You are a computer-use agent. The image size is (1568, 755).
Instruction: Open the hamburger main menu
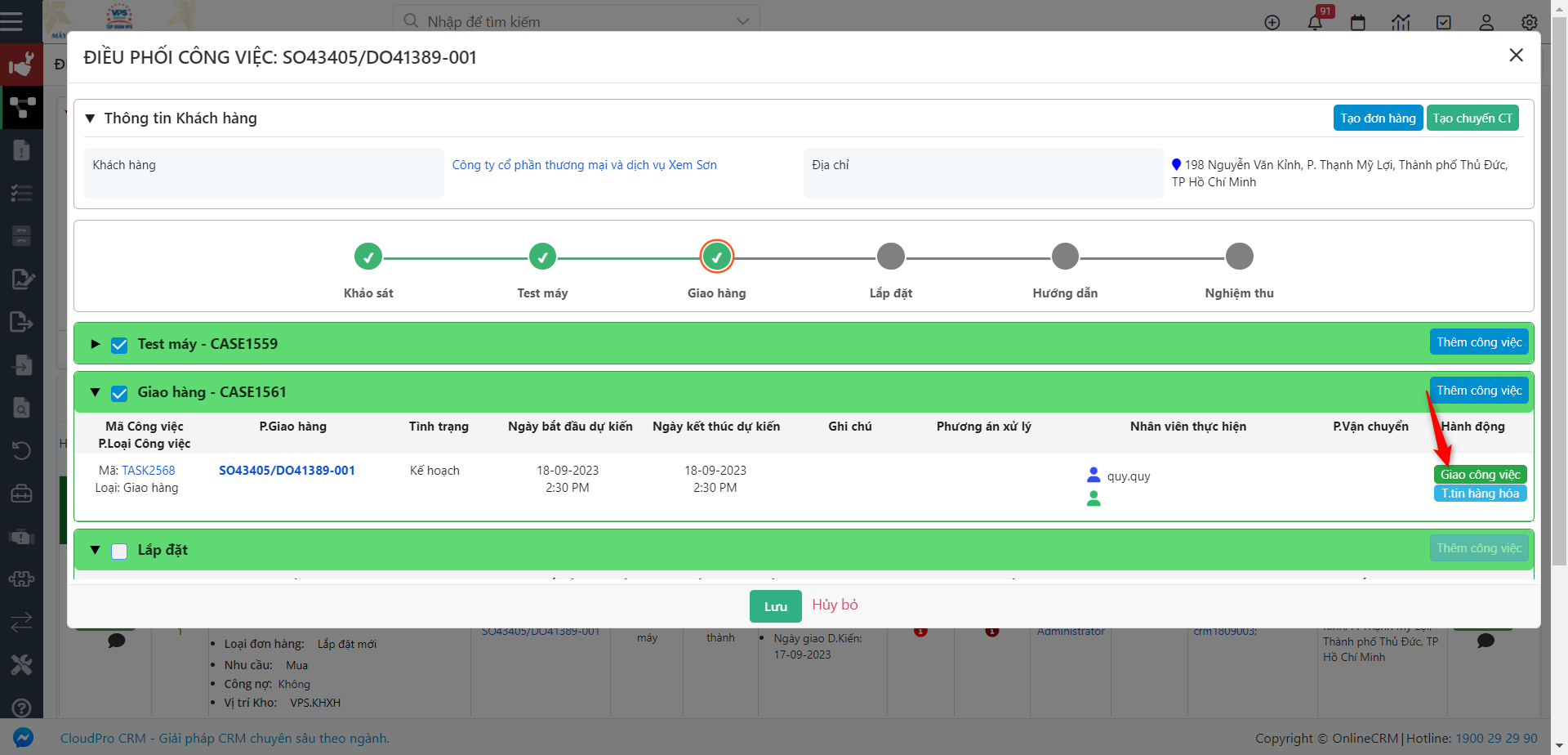tap(11, 21)
